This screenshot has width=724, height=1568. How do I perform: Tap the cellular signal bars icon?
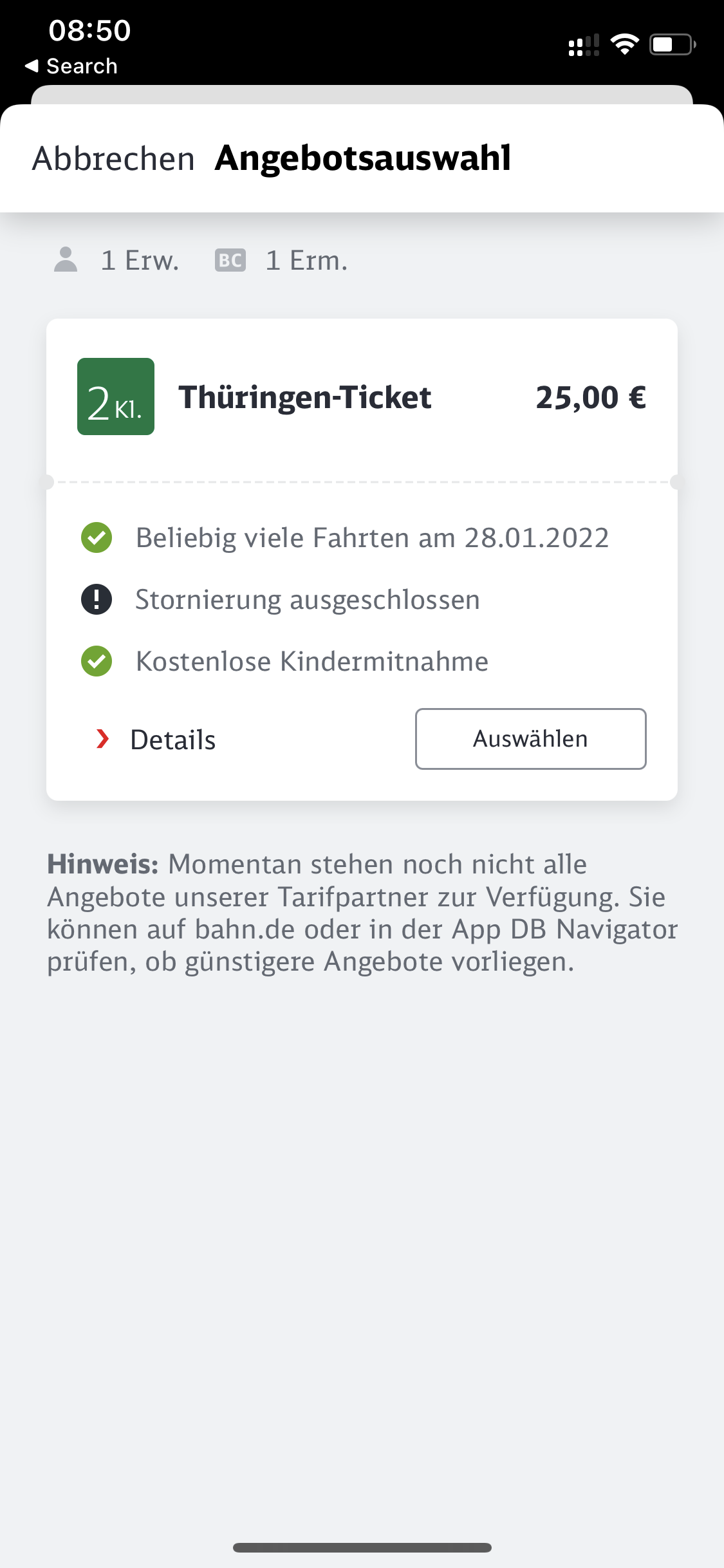pyautogui.click(x=584, y=45)
